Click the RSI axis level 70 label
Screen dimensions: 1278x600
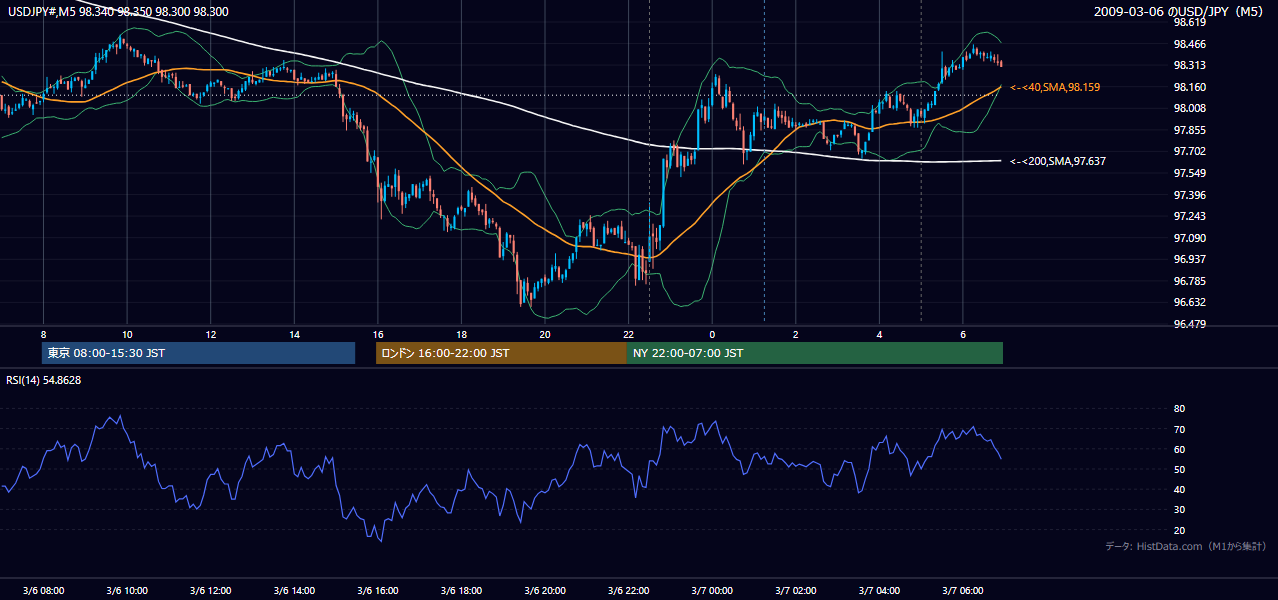click(x=1179, y=429)
